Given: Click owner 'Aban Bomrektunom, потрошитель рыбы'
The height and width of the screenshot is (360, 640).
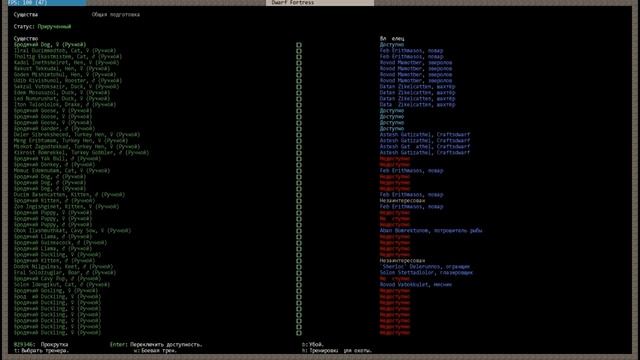Looking at the screenshot, I should 431,231.
